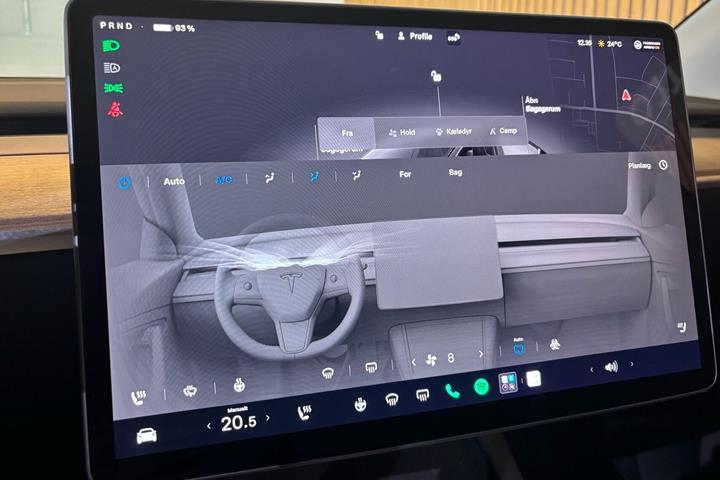The height and width of the screenshot is (480, 720).
Task: Tap the speaker volume icon
Action: (611, 367)
